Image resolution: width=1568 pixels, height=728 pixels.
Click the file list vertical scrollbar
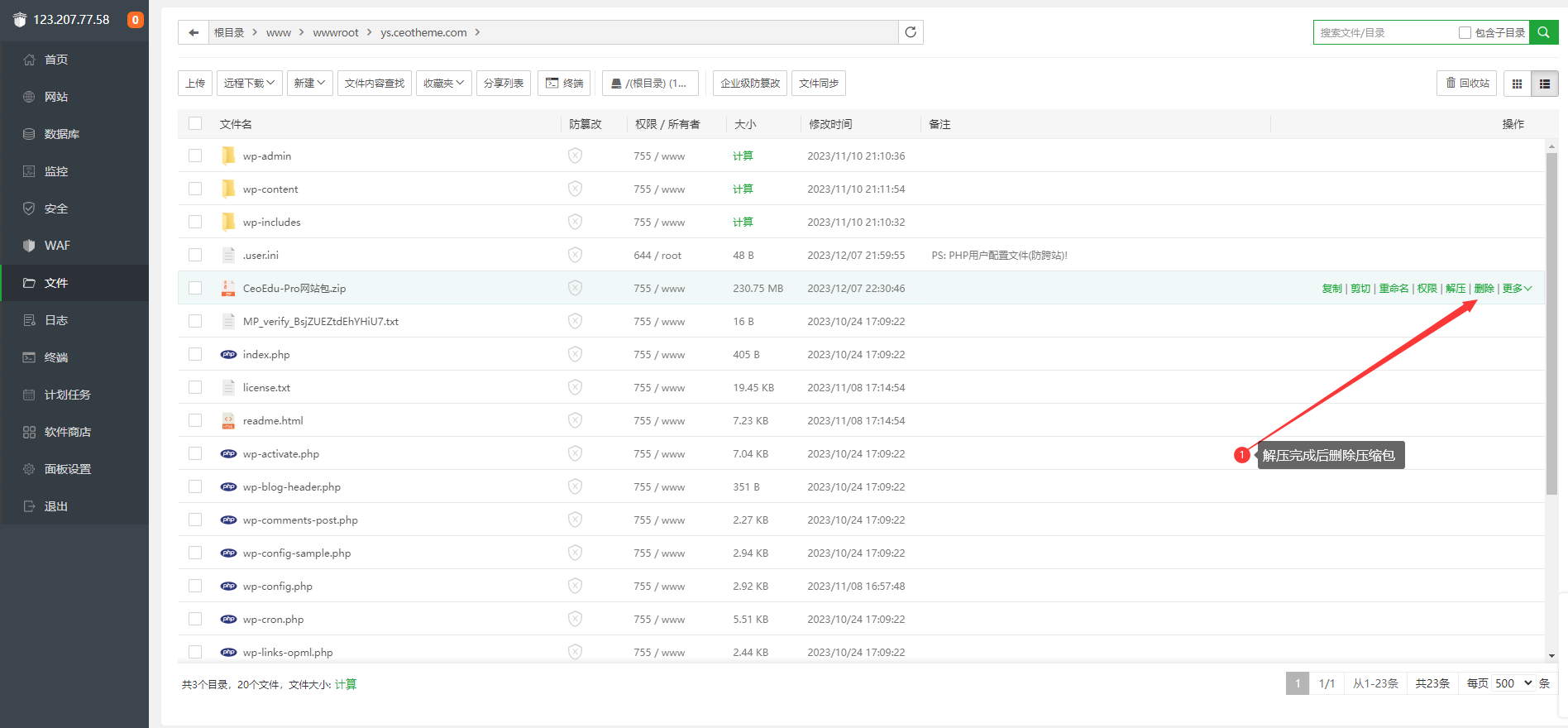pyautogui.click(x=1551, y=323)
